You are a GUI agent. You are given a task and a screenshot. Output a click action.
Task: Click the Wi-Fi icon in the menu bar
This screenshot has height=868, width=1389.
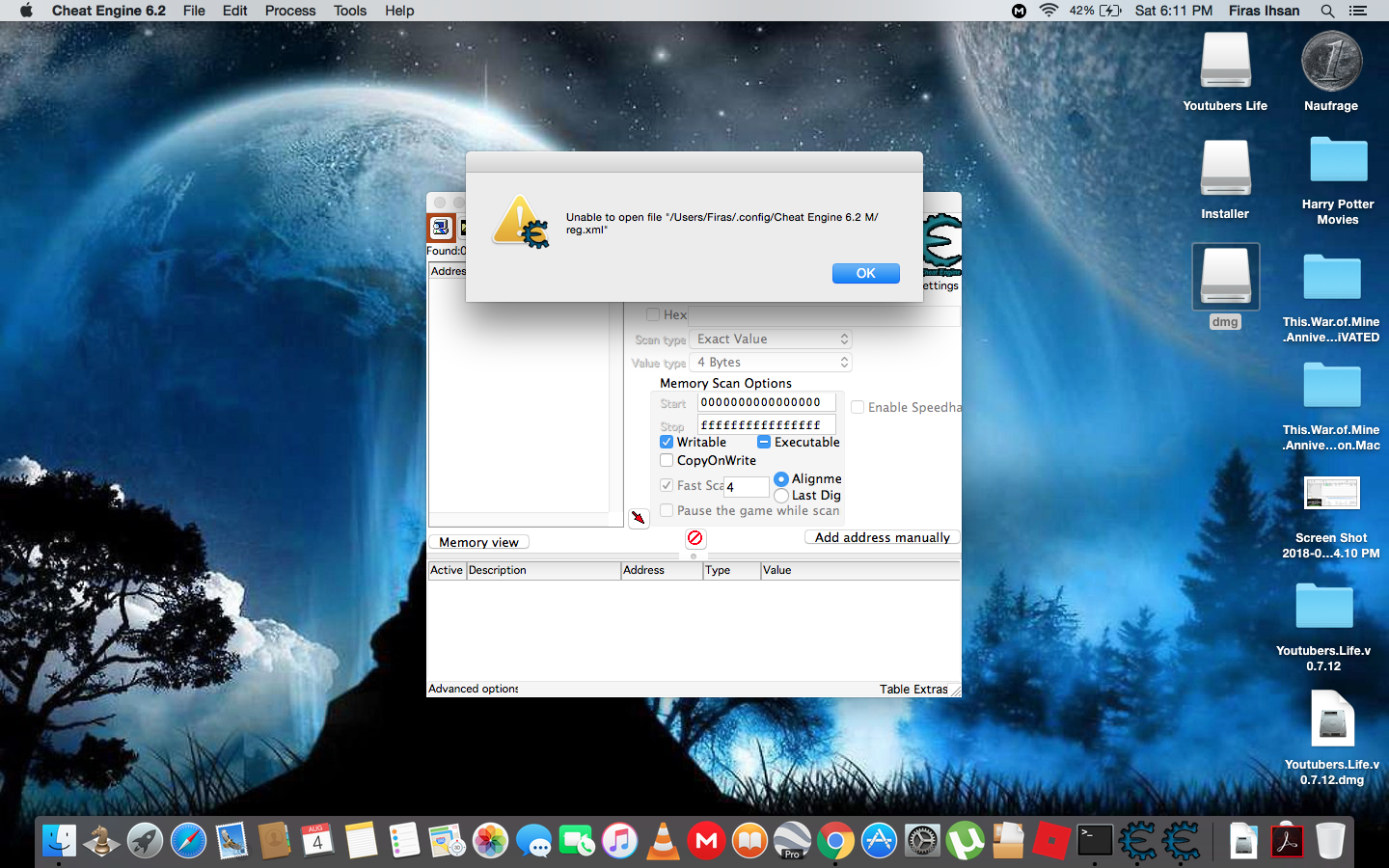click(1048, 11)
